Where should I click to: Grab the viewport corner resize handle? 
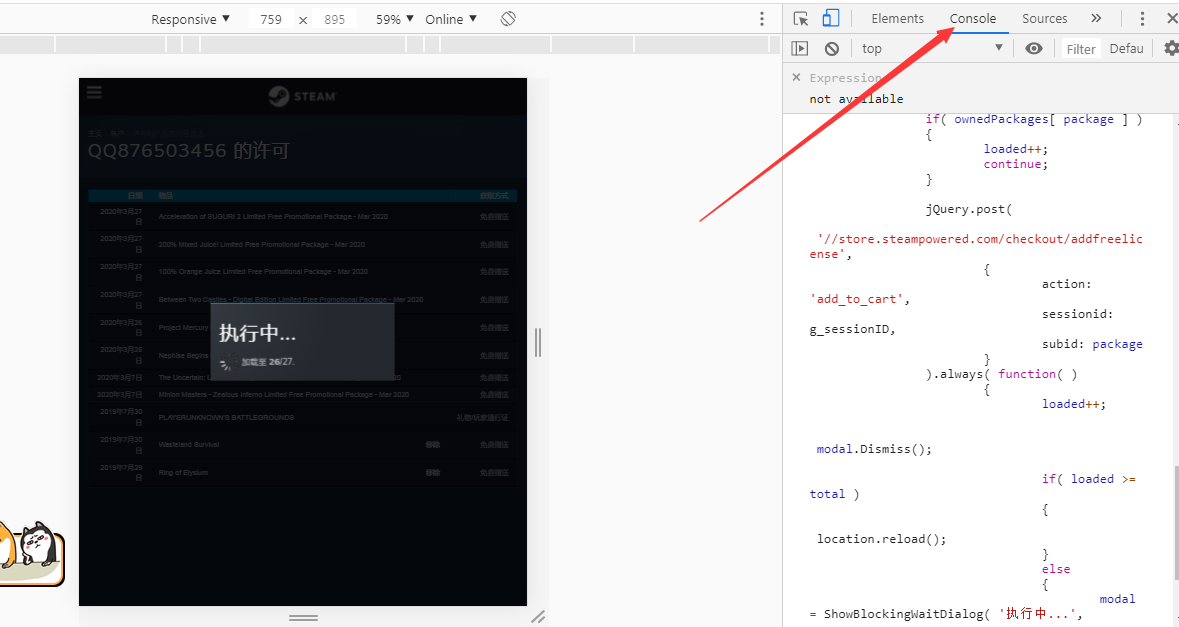point(538,617)
